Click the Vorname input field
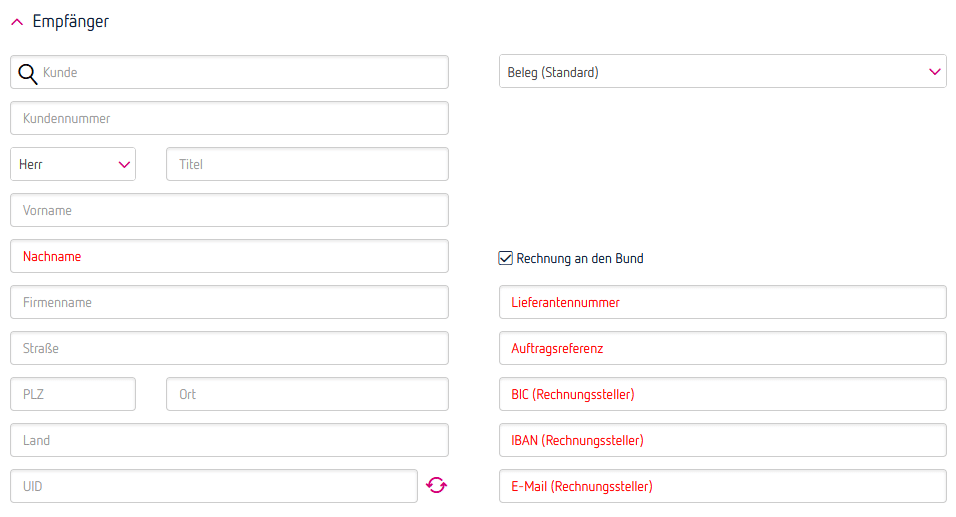This screenshot has width=956, height=517. [x=229, y=210]
